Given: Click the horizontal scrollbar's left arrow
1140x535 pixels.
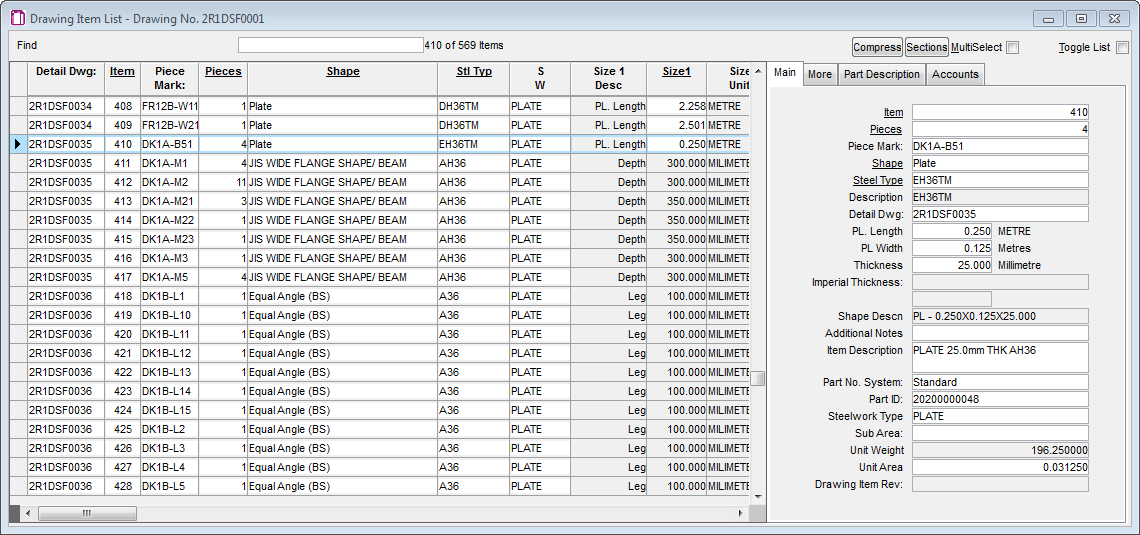Looking at the screenshot, I should (x=28, y=513).
